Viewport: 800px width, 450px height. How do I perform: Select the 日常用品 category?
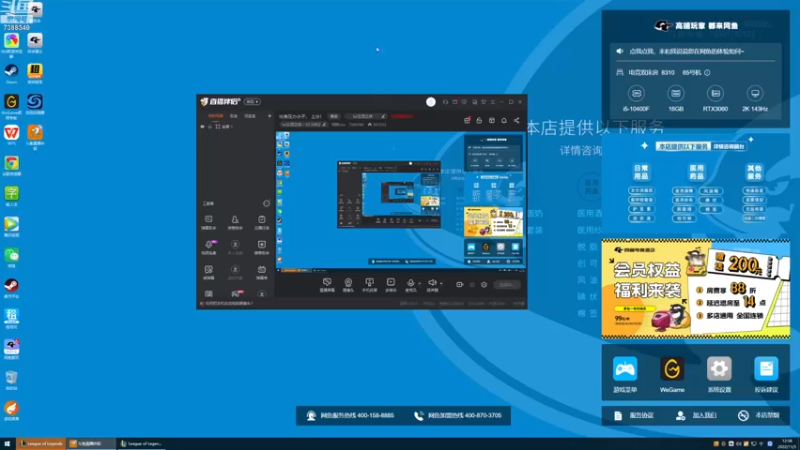[x=641, y=172]
